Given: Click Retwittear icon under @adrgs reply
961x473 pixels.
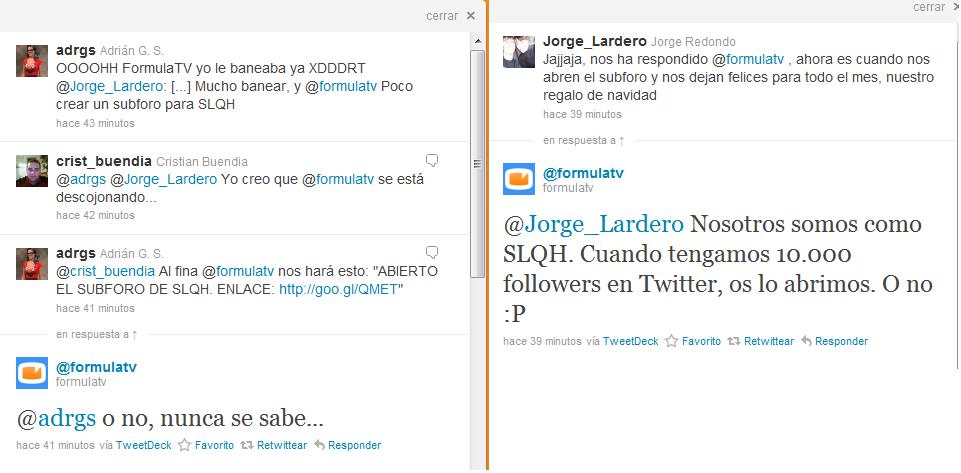Looking at the screenshot, I should [246, 445].
